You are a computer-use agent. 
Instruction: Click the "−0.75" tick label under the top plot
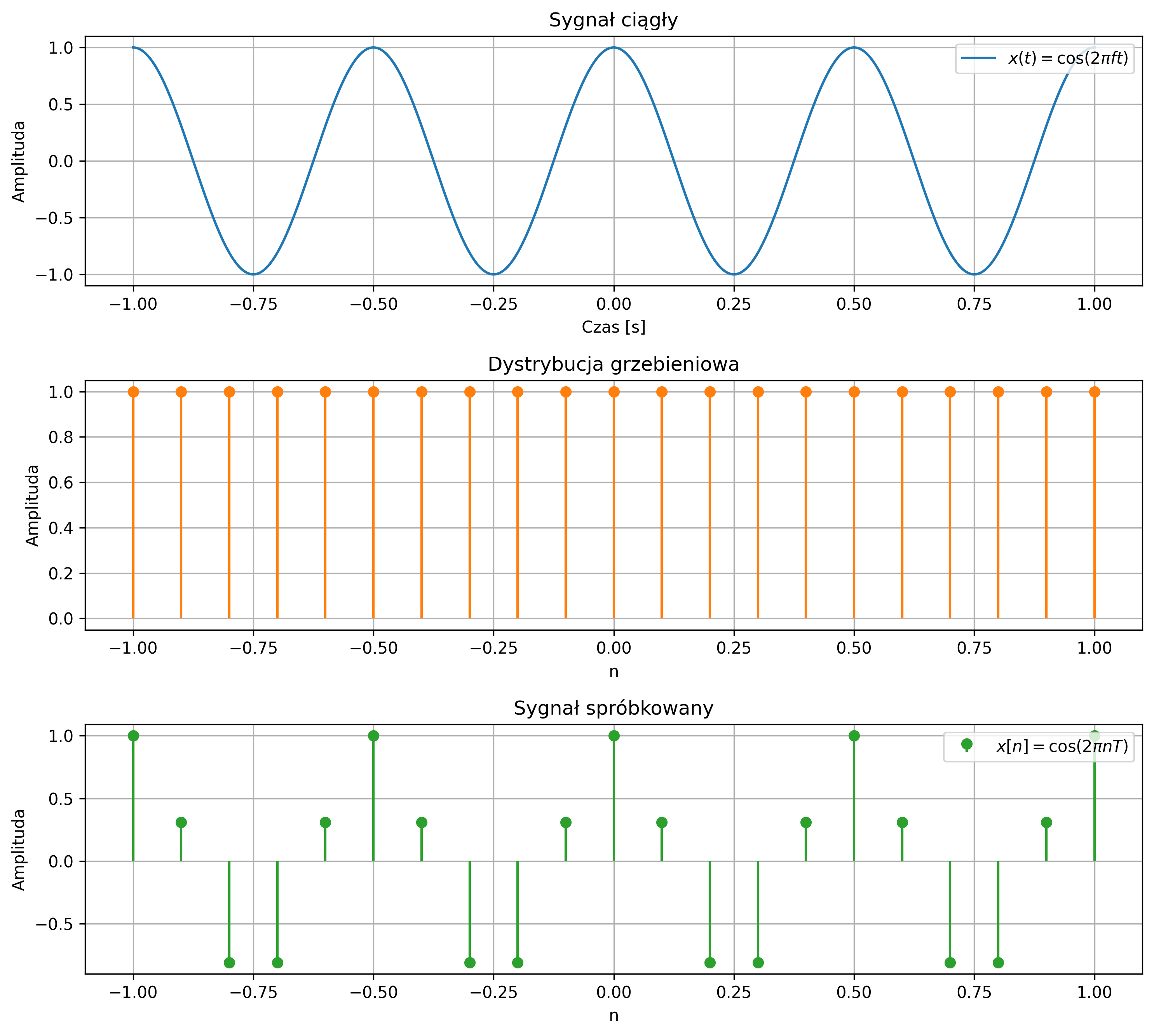(x=253, y=304)
